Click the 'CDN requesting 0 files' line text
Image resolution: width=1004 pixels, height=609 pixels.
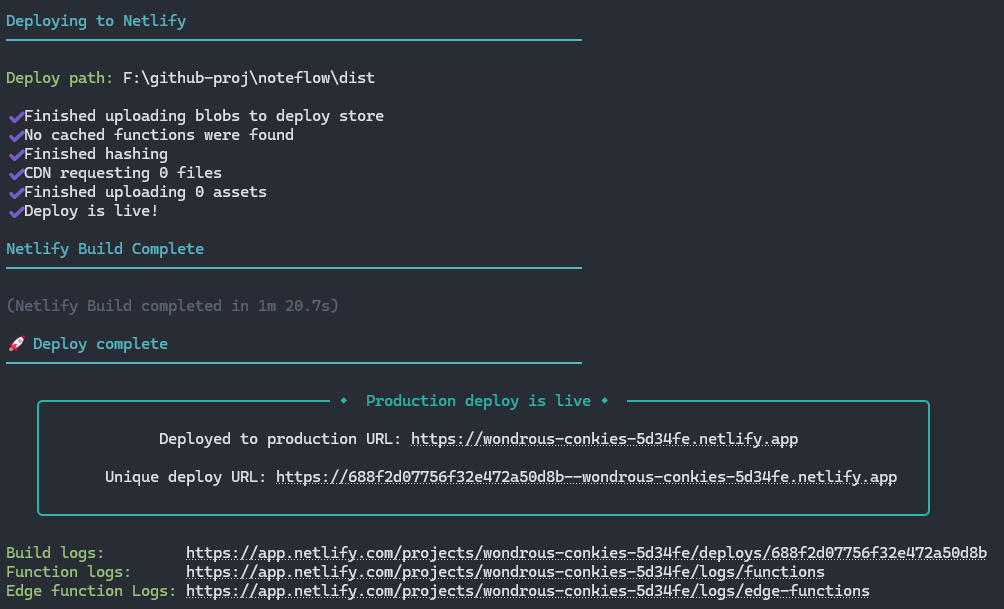123,173
